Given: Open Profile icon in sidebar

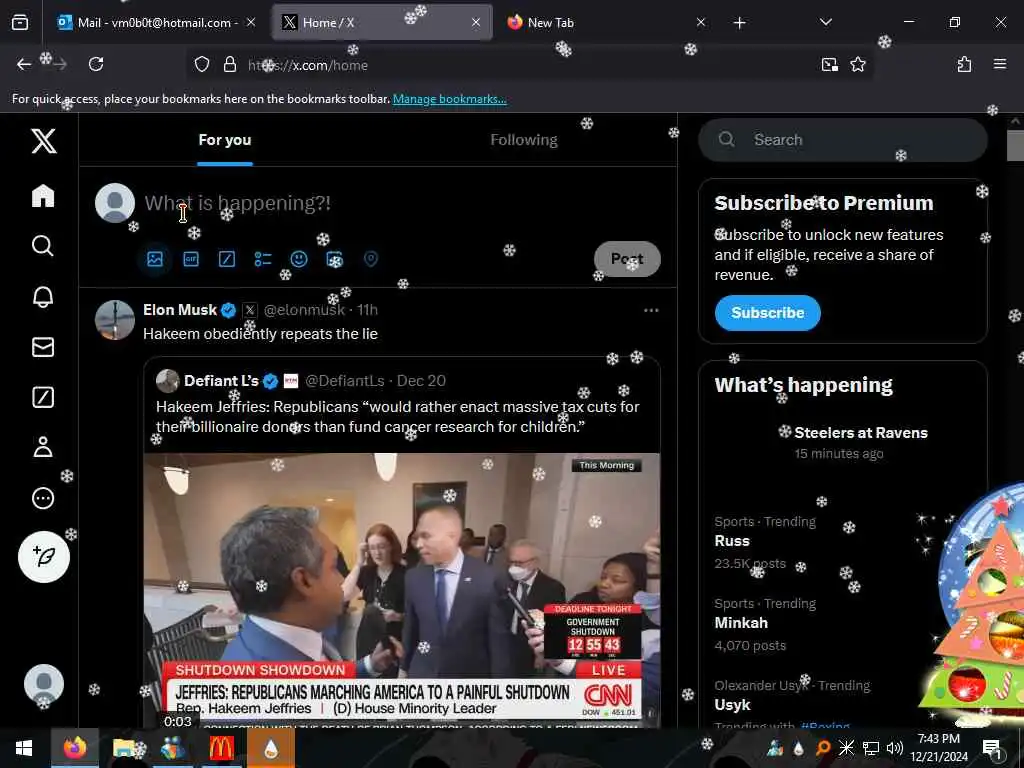Looking at the screenshot, I should click(x=43, y=447).
